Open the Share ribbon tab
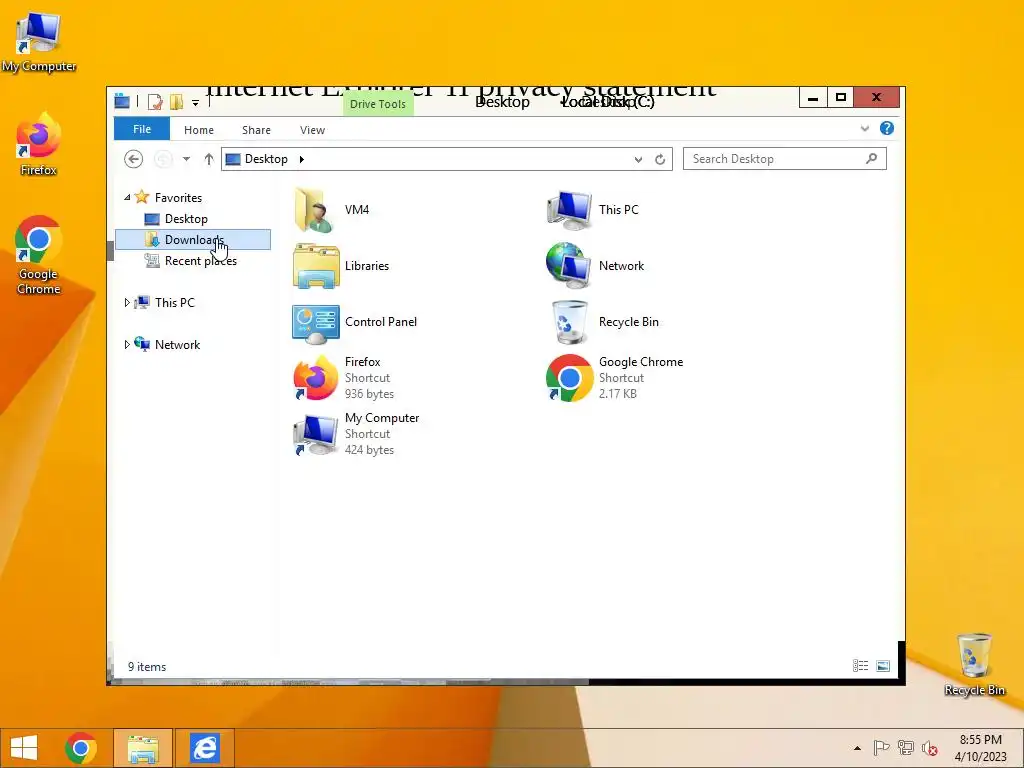This screenshot has width=1024, height=768. 256,130
